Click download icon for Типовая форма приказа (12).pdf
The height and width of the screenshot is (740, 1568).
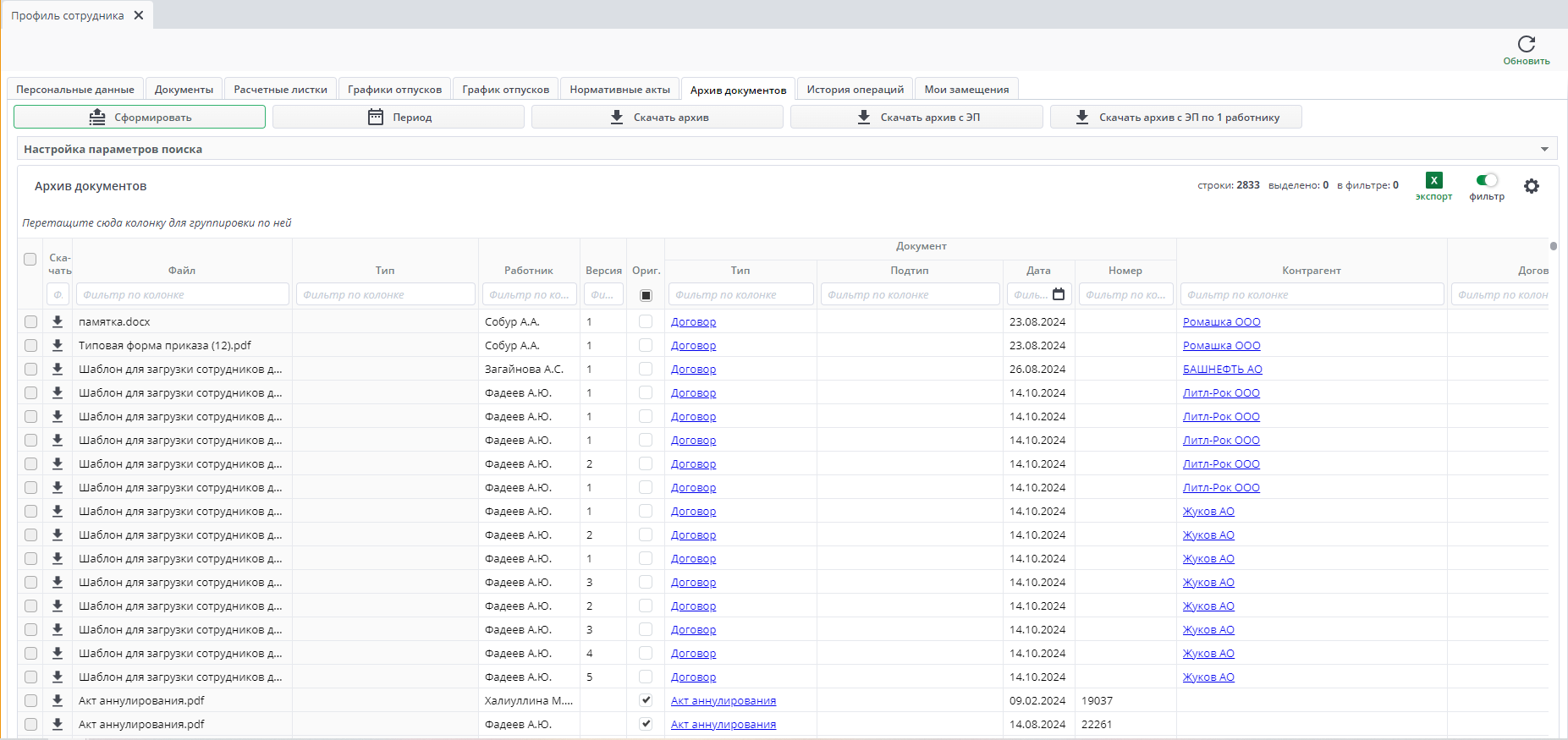coord(58,345)
